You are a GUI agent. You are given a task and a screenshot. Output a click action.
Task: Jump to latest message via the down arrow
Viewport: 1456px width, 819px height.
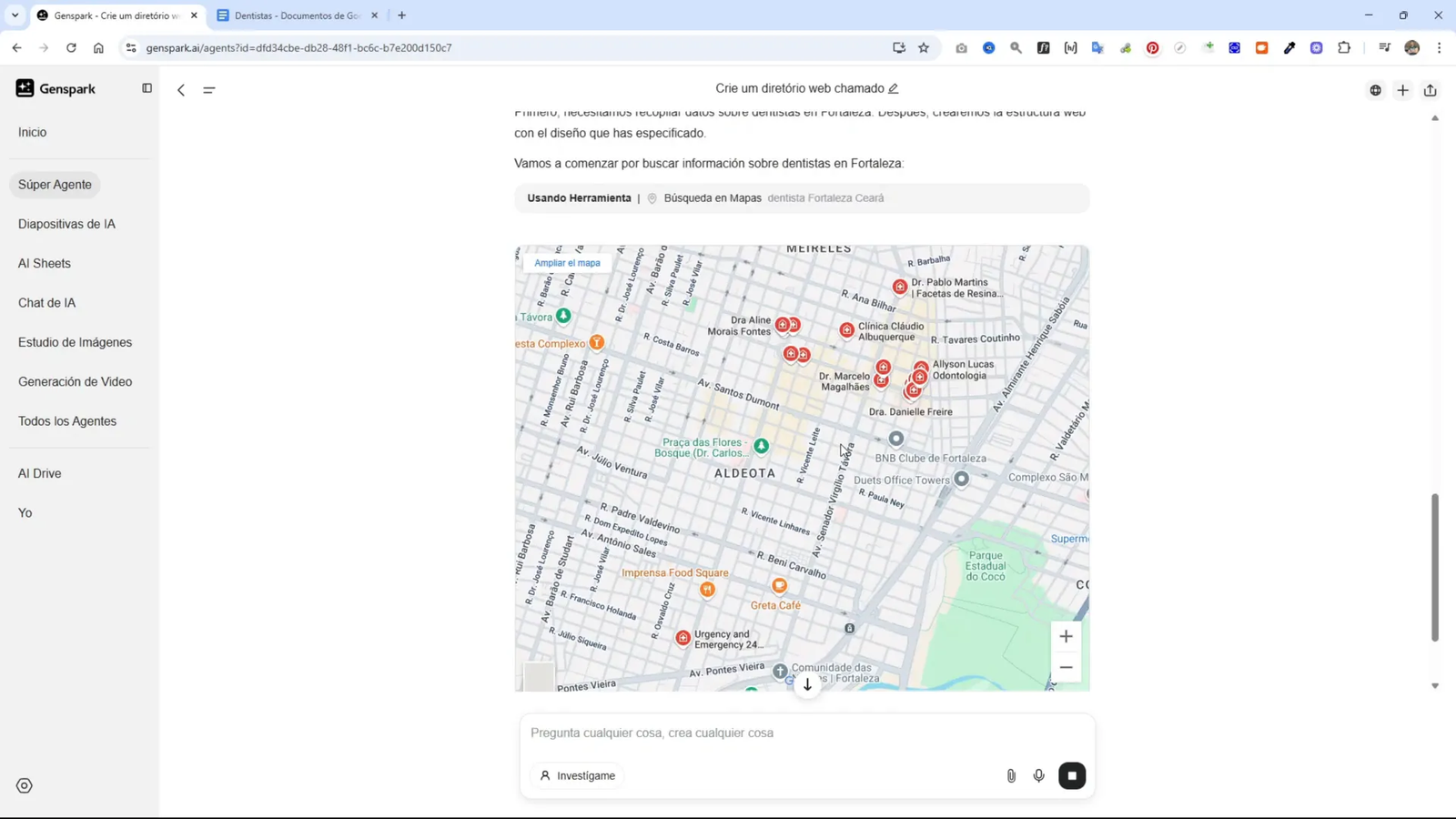pos(806,685)
